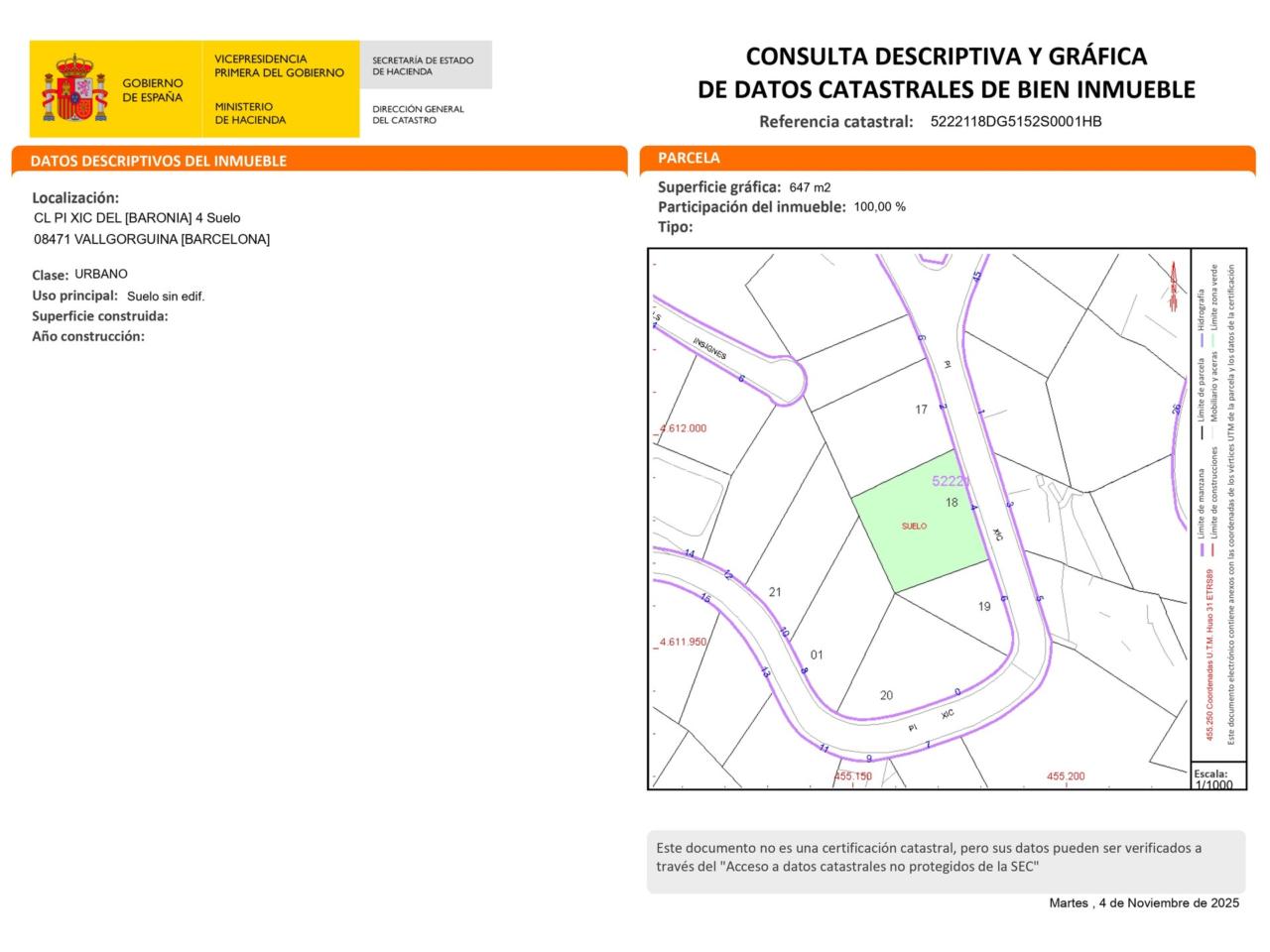
Task: Click the red SUELO label inside the parcel
Action: click(914, 527)
